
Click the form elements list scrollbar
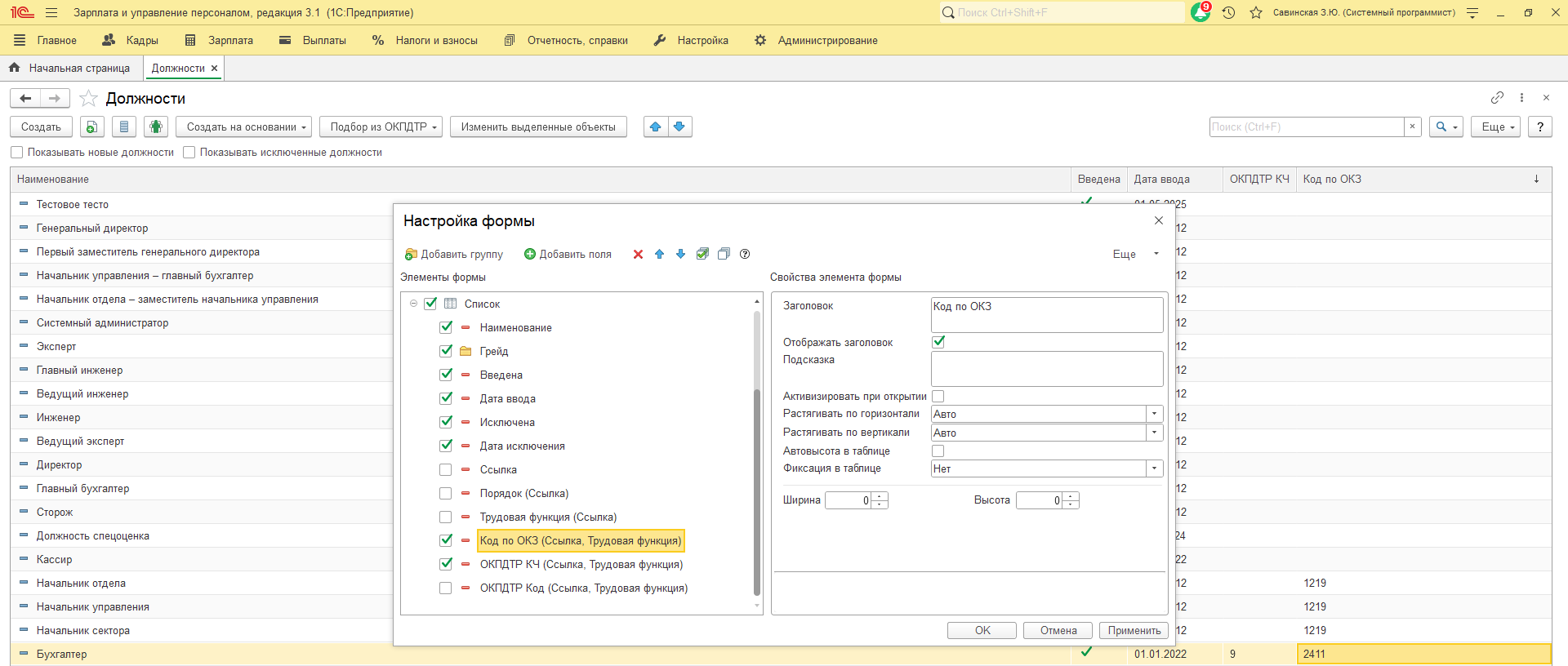[x=757, y=490]
